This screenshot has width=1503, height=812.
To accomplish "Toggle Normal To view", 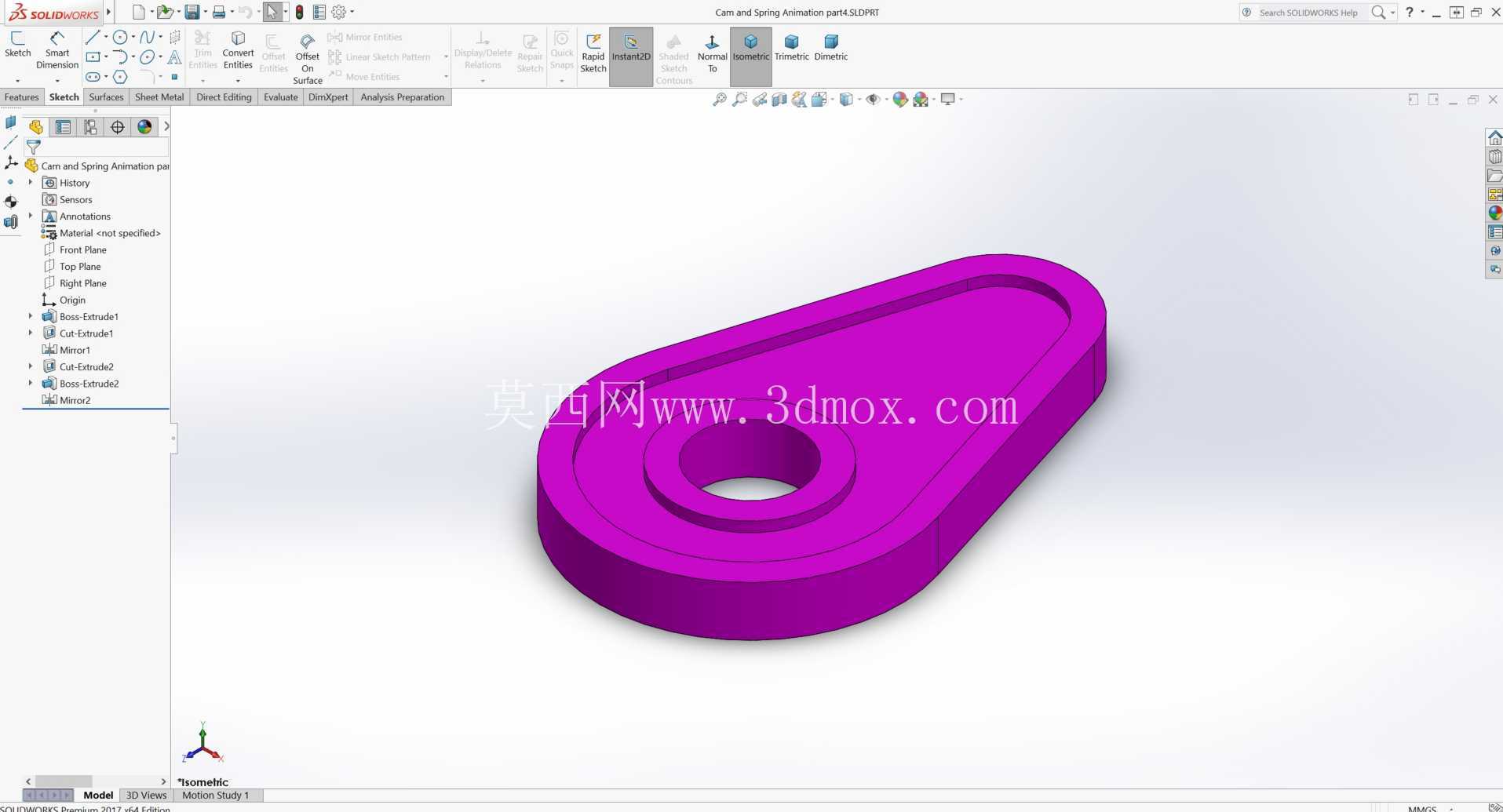I will click(712, 53).
